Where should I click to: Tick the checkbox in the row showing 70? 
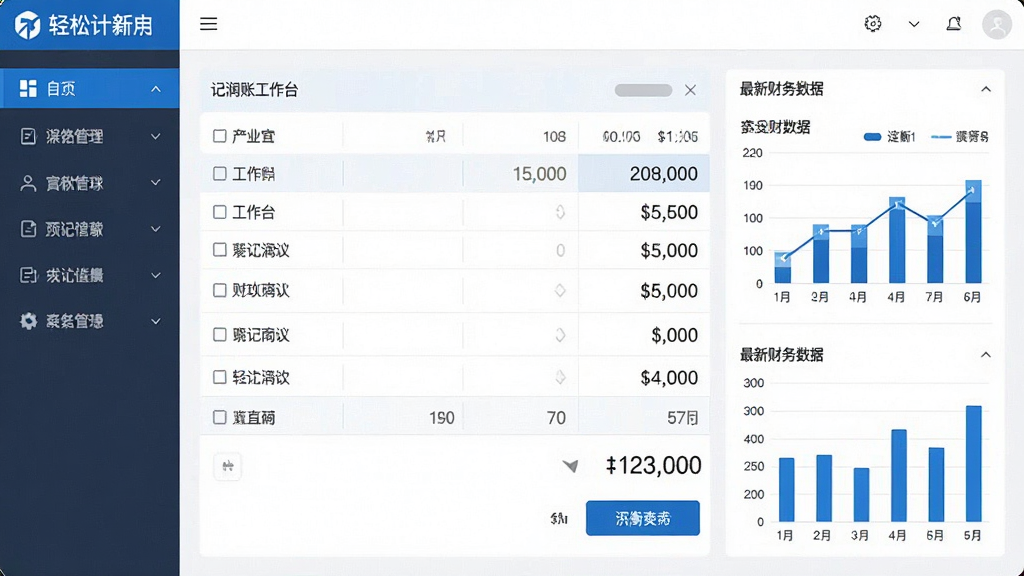point(219,417)
